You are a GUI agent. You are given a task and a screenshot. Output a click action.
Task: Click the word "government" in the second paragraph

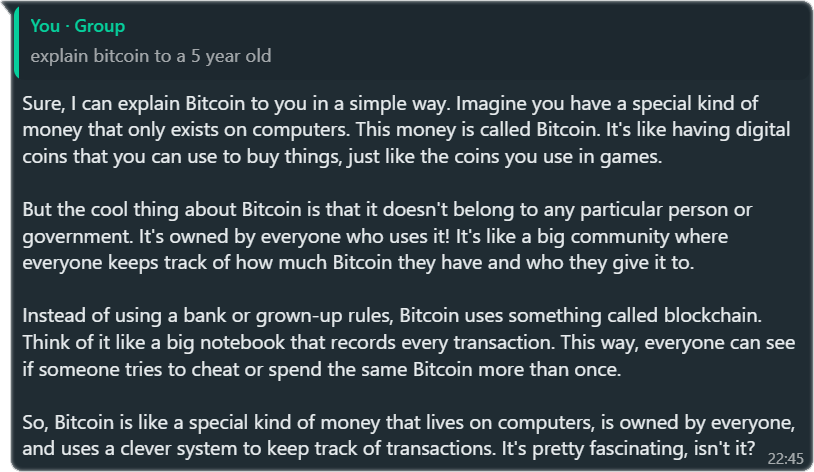click(77, 237)
